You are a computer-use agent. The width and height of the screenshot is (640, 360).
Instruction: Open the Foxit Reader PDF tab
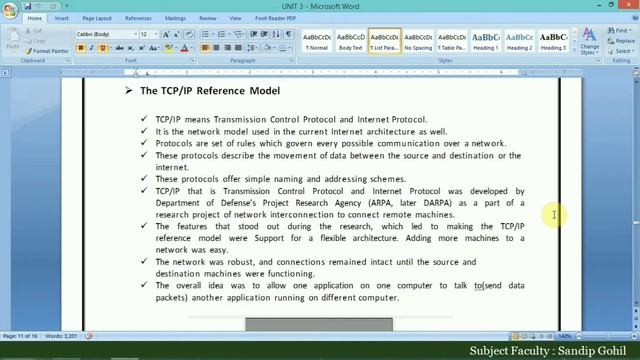(275, 18)
